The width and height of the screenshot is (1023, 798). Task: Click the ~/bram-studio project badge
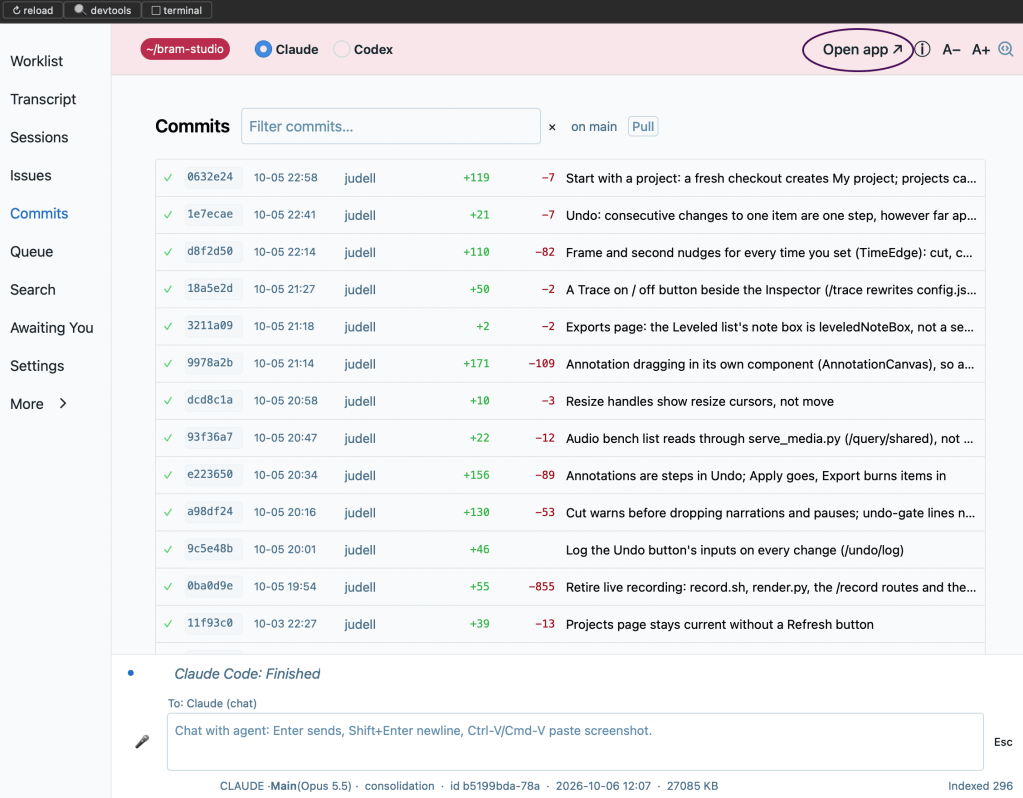tap(185, 49)
